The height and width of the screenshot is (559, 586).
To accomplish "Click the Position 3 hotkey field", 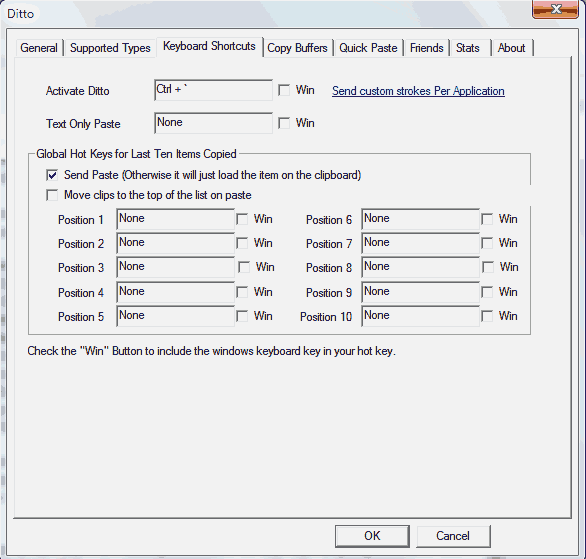I will pos(175,267).
